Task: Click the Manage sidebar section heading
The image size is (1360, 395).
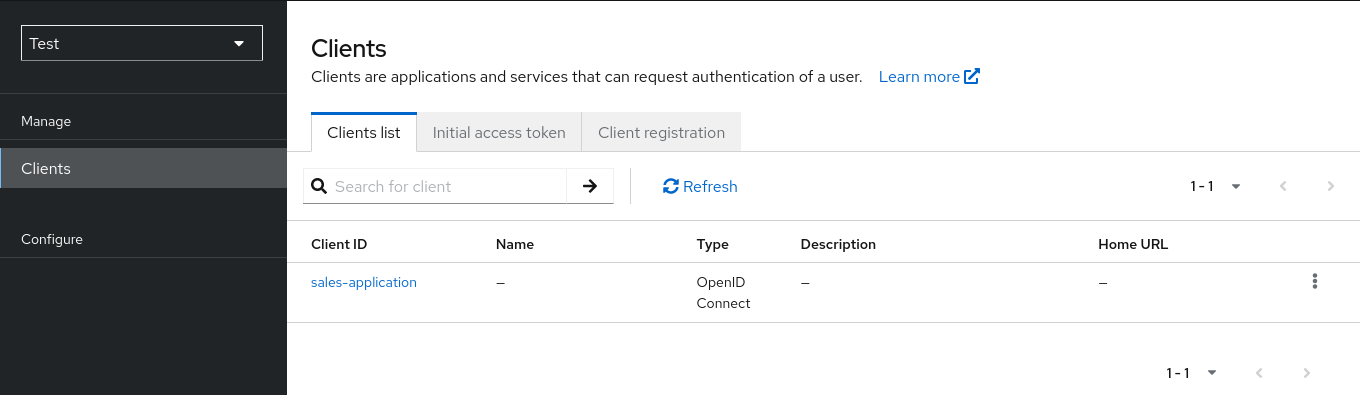Action: [x=46, y=121]
